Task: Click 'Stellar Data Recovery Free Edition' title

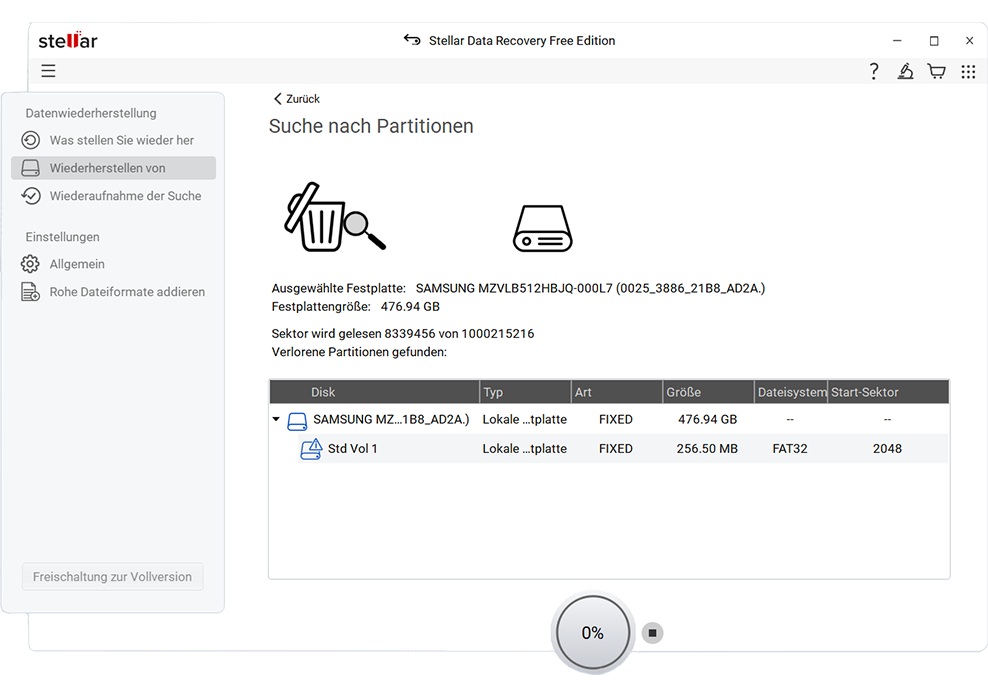Action: (x=522, y=40)
